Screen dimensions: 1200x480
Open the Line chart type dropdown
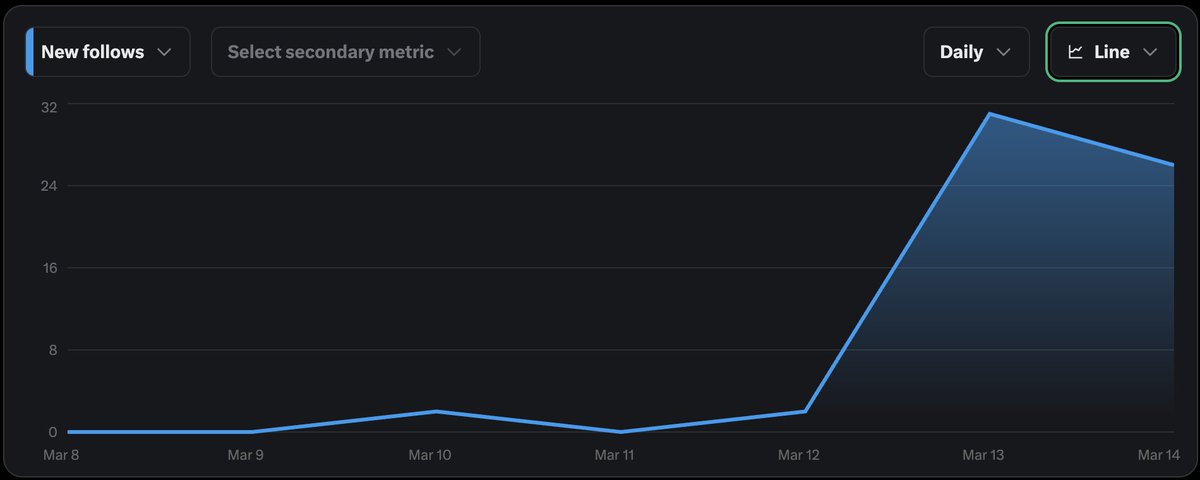pyautogui.click(x=1113, y=52)
